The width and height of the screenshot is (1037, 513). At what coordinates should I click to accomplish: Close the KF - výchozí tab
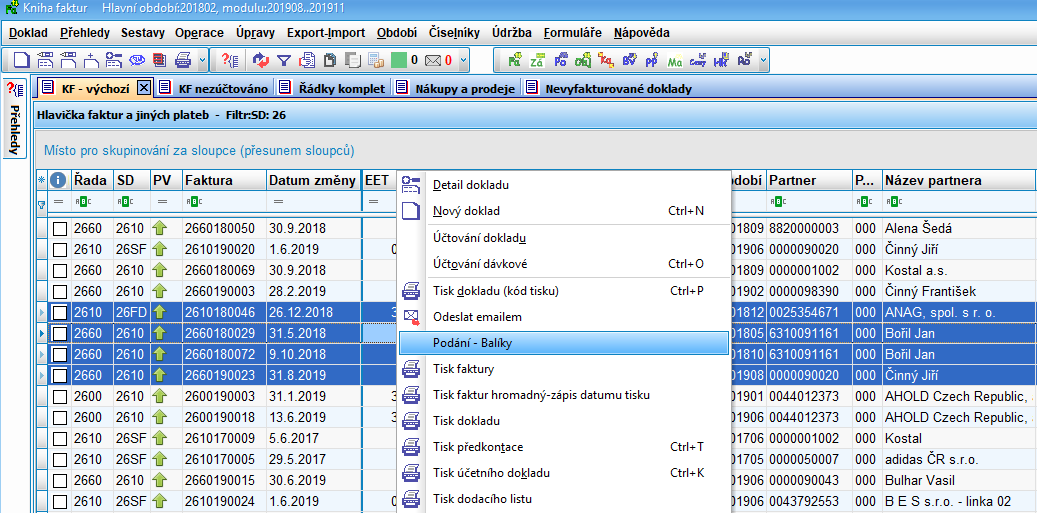click(x=144, y=88)
